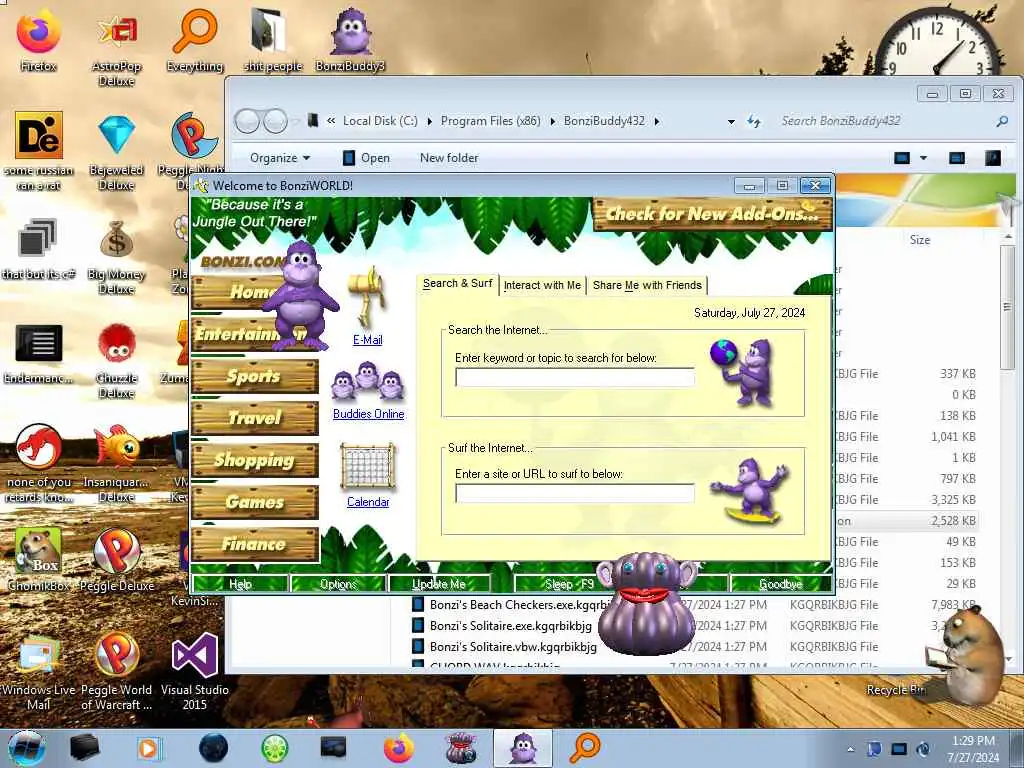Launch AstroPop Deluxe from the desktop
The image size is (1024, 768).
click(116, 33)
